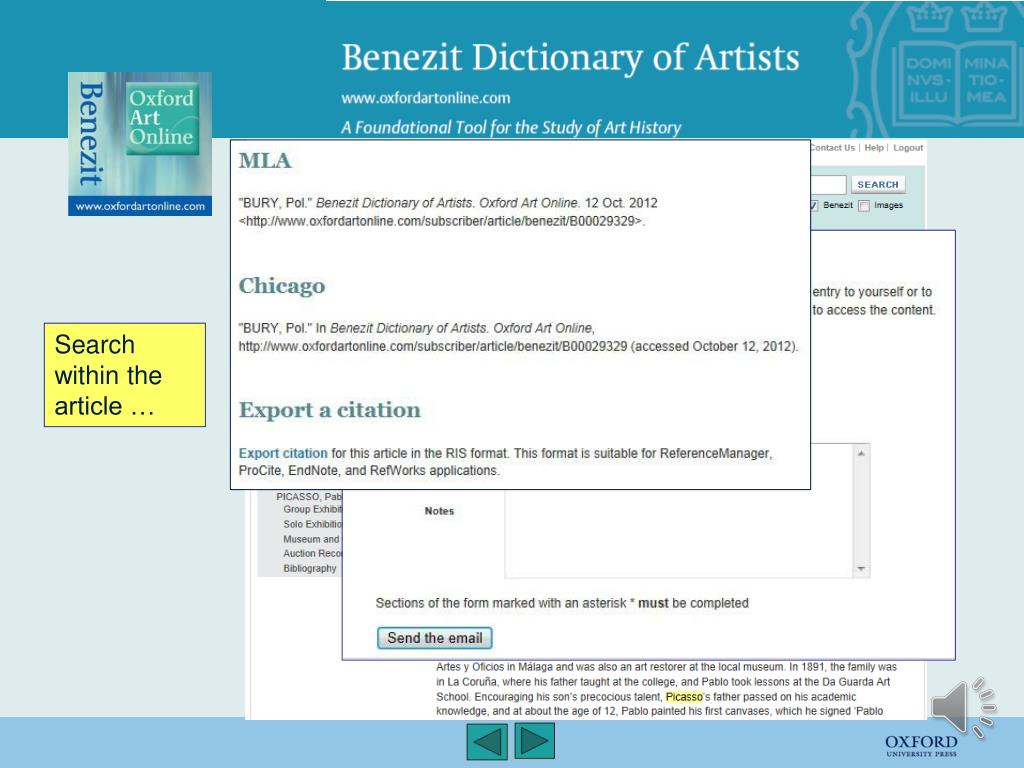The height and width of the screenshot is (768, 1024).
Task: Click the Export a citation heading
Action: 329,410
